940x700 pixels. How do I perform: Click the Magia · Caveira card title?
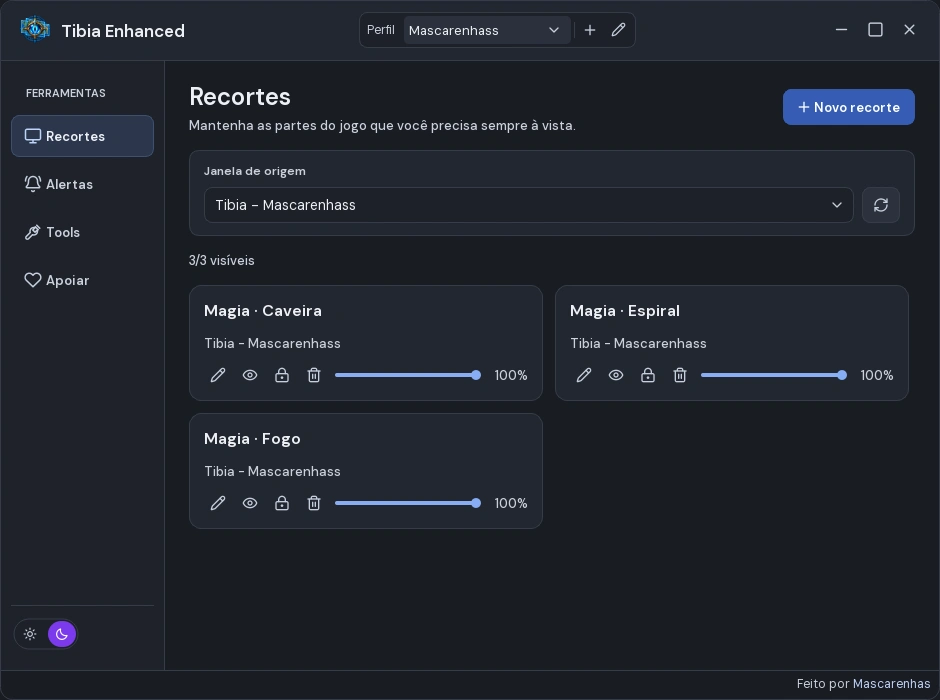pyautogui.click(x=263, y=310)
